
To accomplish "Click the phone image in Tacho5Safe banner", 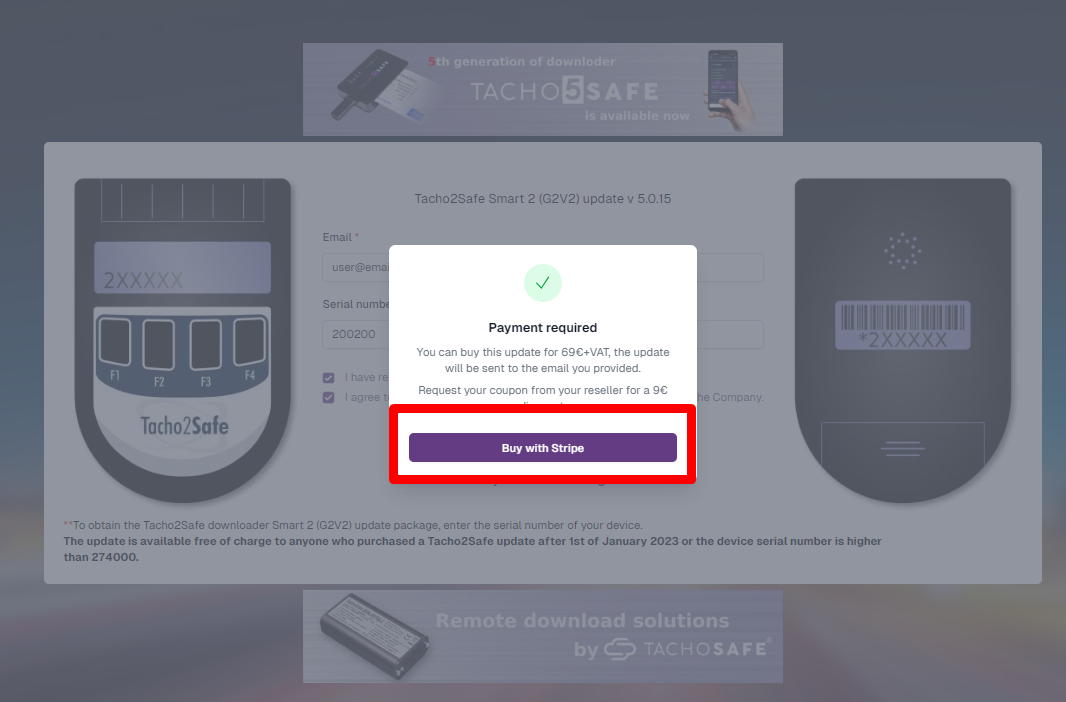I will pyautogui.click(x=727, y=88).
